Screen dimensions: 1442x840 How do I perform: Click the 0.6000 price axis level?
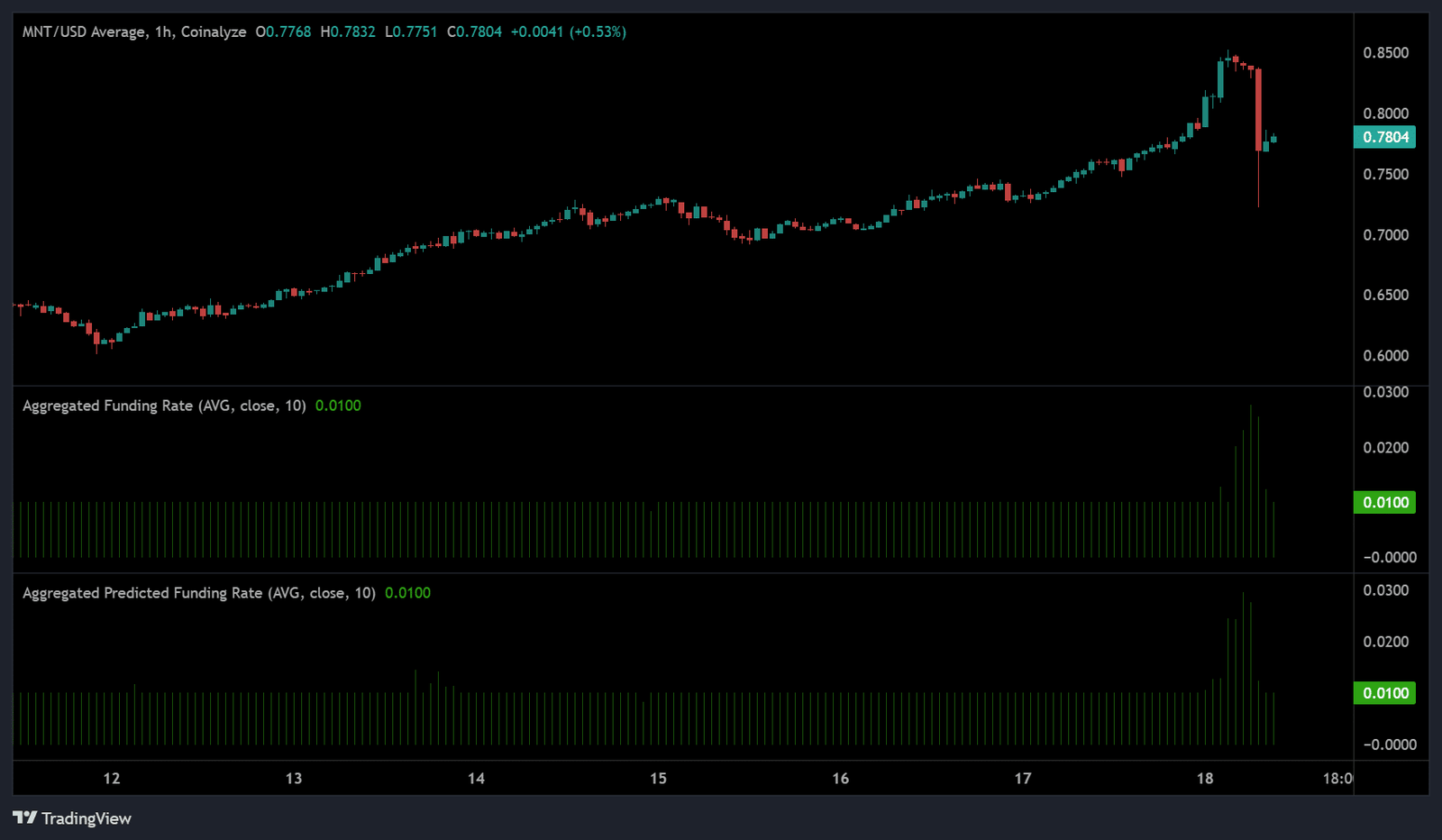click(1385, 356)
